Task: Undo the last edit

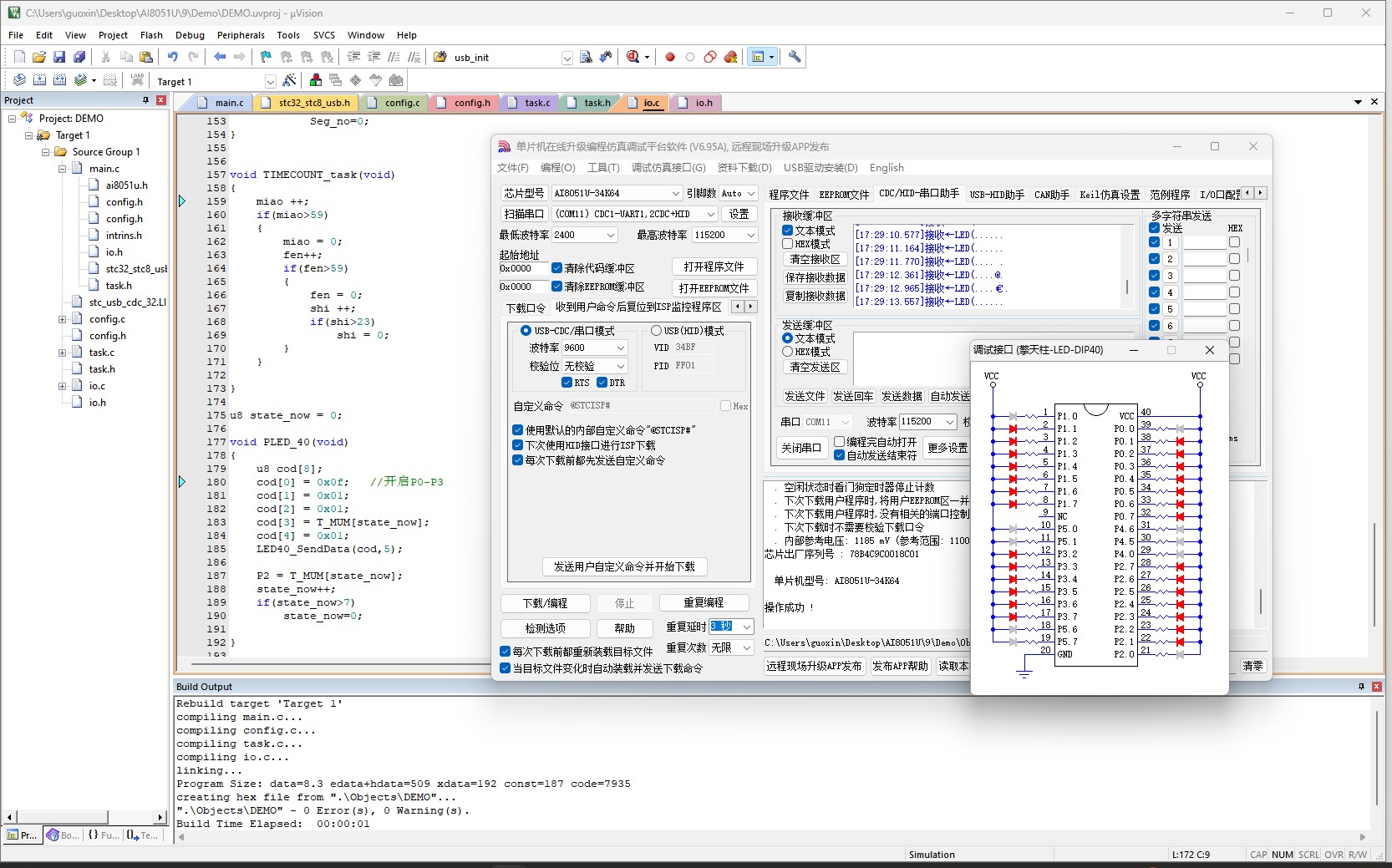Action: (173, 57)
